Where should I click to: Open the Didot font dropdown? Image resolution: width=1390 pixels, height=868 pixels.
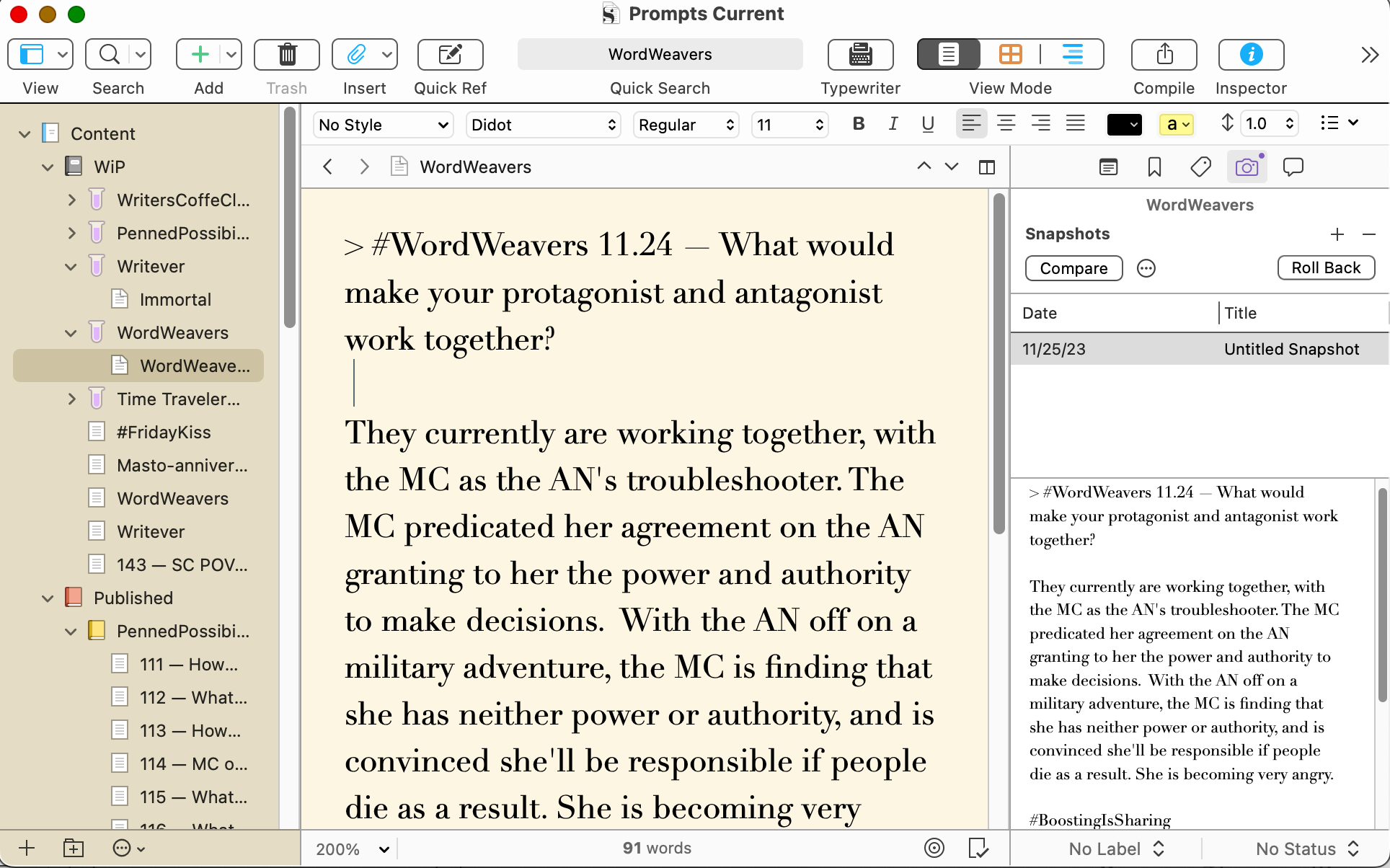[x=543, y=125]
